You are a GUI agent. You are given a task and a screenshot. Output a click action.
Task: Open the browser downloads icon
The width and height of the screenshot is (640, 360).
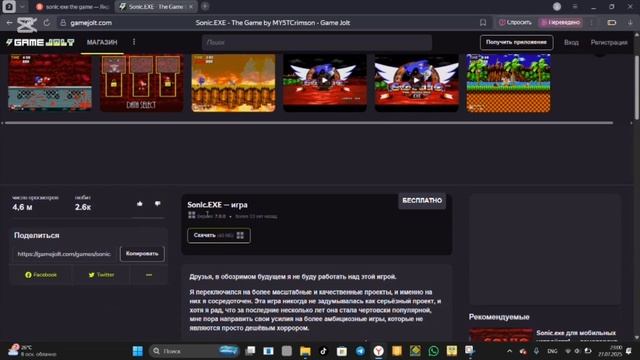(631, 23)
